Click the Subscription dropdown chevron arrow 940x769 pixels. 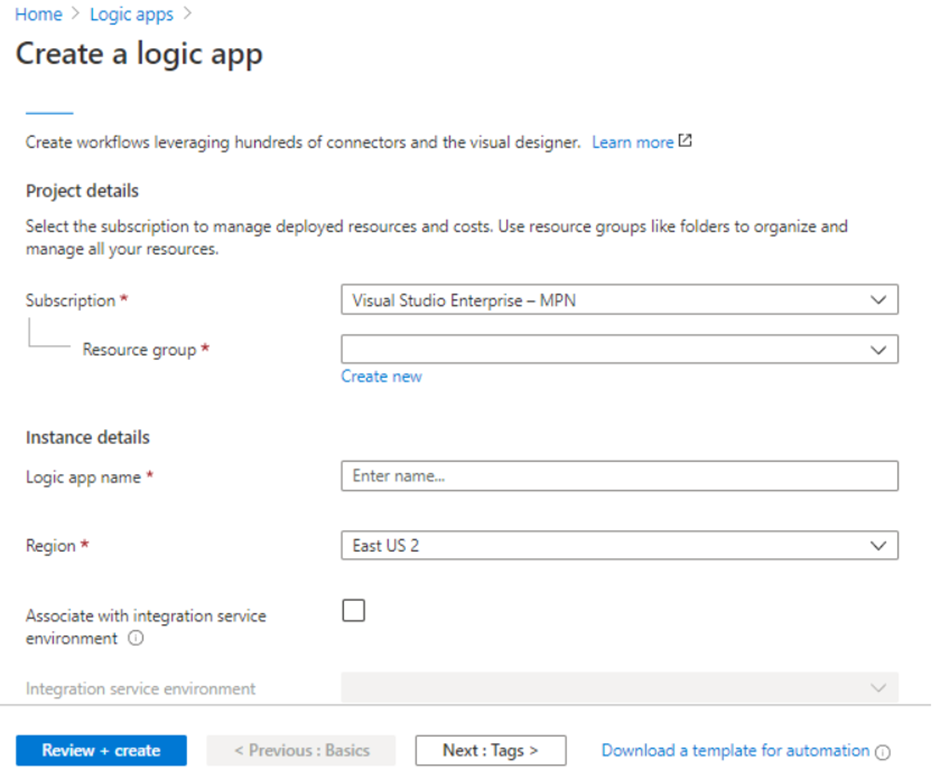(878, 300)
